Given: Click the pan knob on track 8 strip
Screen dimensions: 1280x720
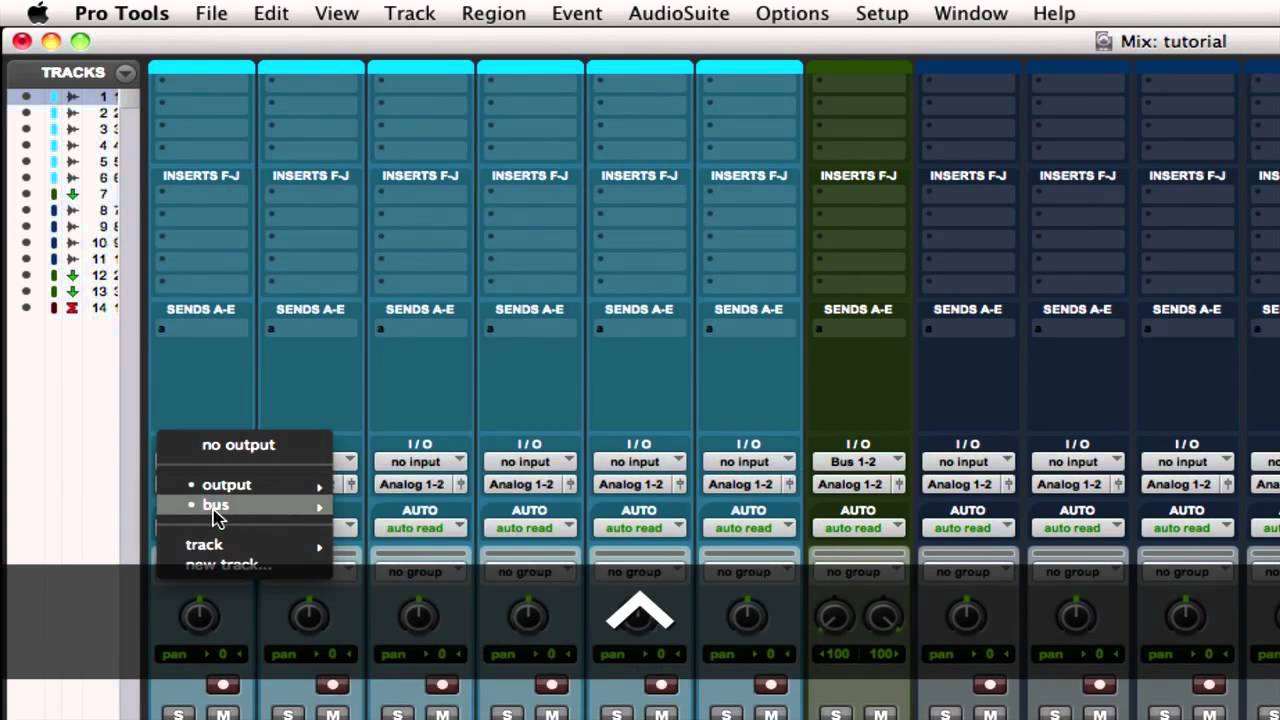Looking at the screenshot, I should [966, 617].
